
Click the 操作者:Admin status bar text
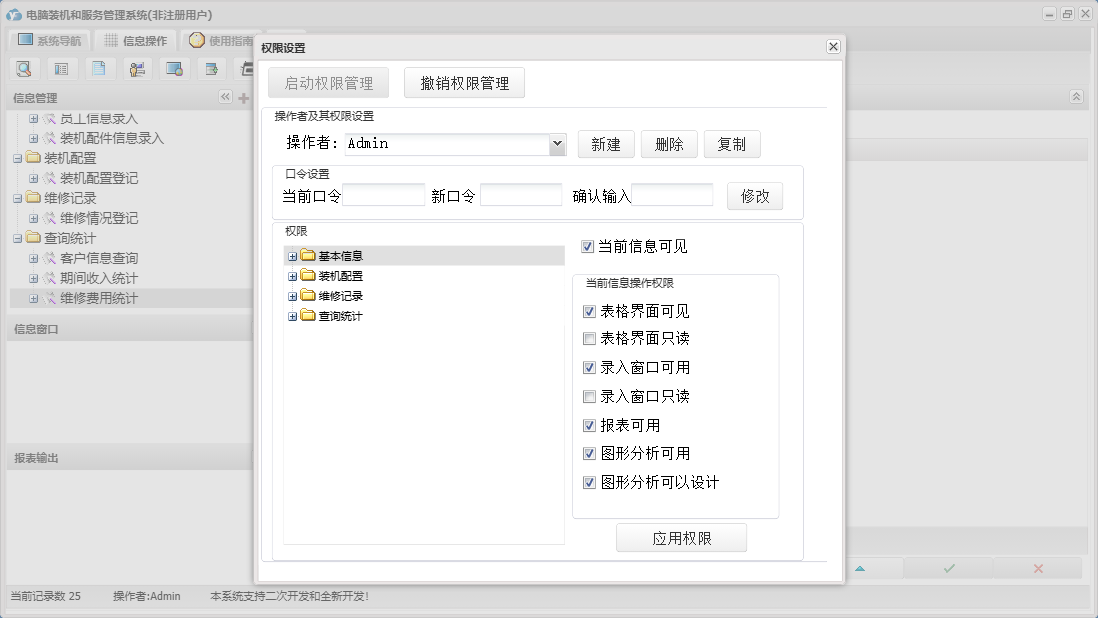coord(146,596)
